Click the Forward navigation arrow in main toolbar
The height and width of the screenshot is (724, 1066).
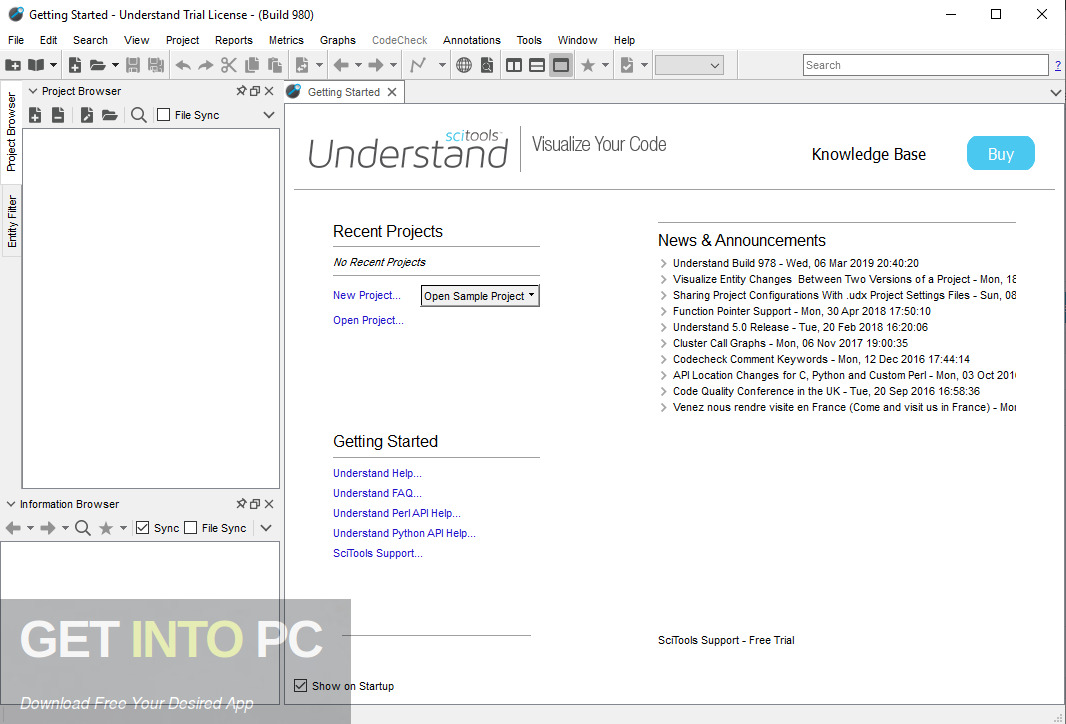click(x=376, y=65)
